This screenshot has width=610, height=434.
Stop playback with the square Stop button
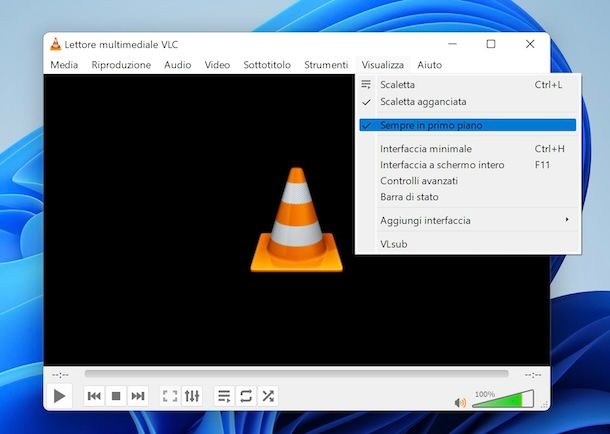click(x=116, y=396)
